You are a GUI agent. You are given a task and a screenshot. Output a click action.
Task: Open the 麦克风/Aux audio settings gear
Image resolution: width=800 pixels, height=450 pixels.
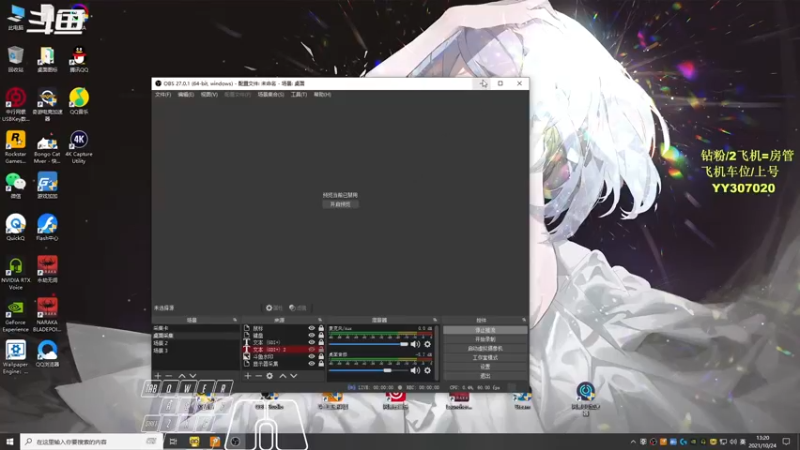click(x=428, y=344)
